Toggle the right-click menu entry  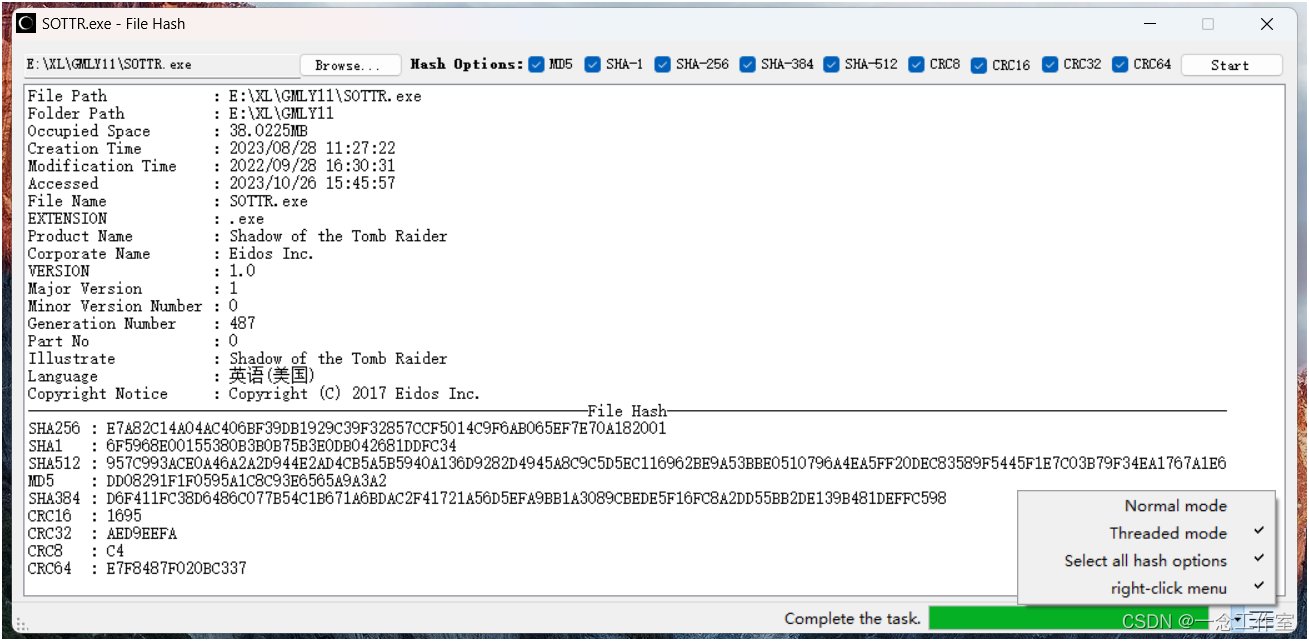point(1146,588)
